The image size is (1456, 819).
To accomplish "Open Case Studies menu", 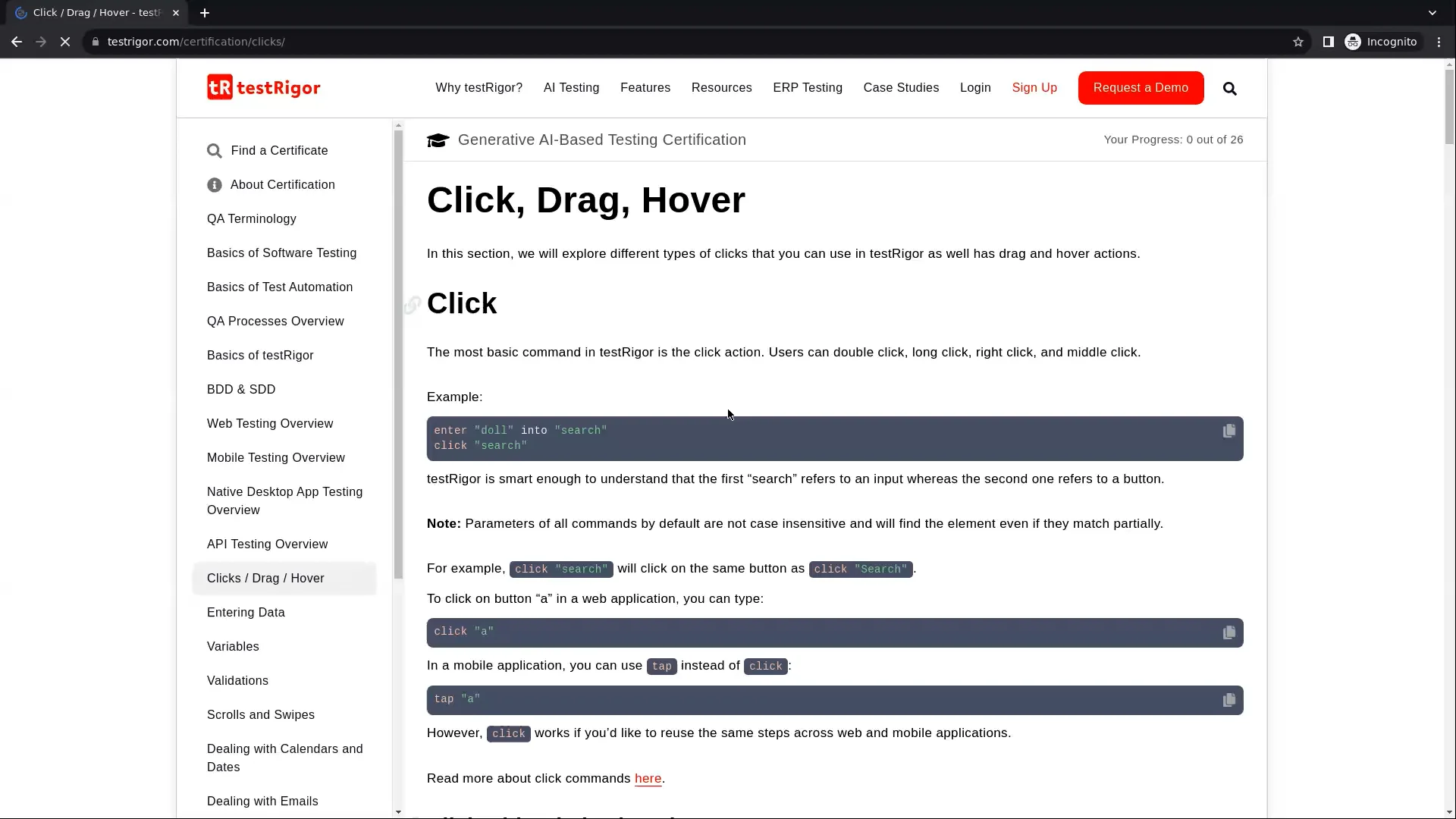I will [x=901, y=88].
